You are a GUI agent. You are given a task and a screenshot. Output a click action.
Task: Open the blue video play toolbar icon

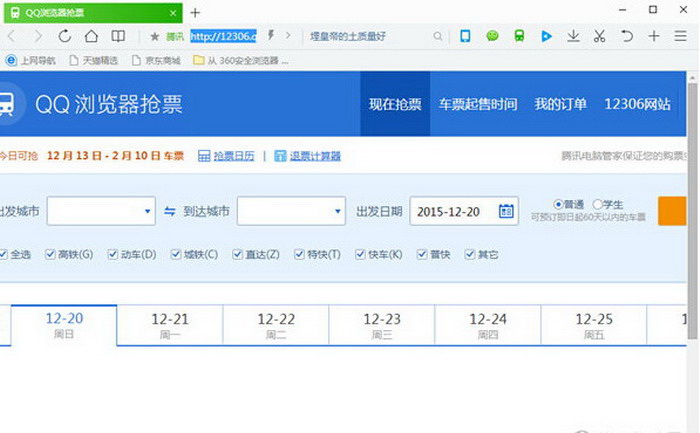546,36
